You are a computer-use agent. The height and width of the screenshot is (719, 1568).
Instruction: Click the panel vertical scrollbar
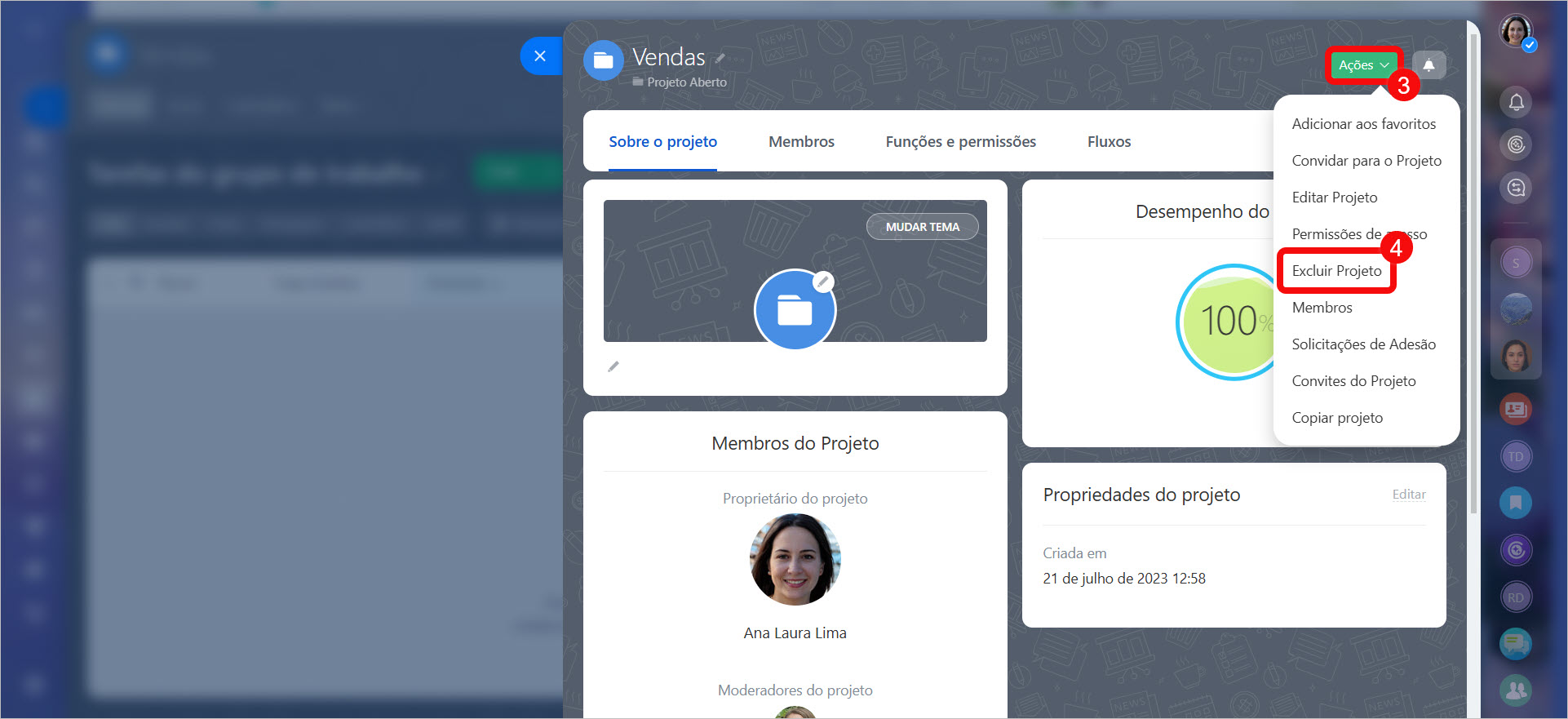point(1473,275)
